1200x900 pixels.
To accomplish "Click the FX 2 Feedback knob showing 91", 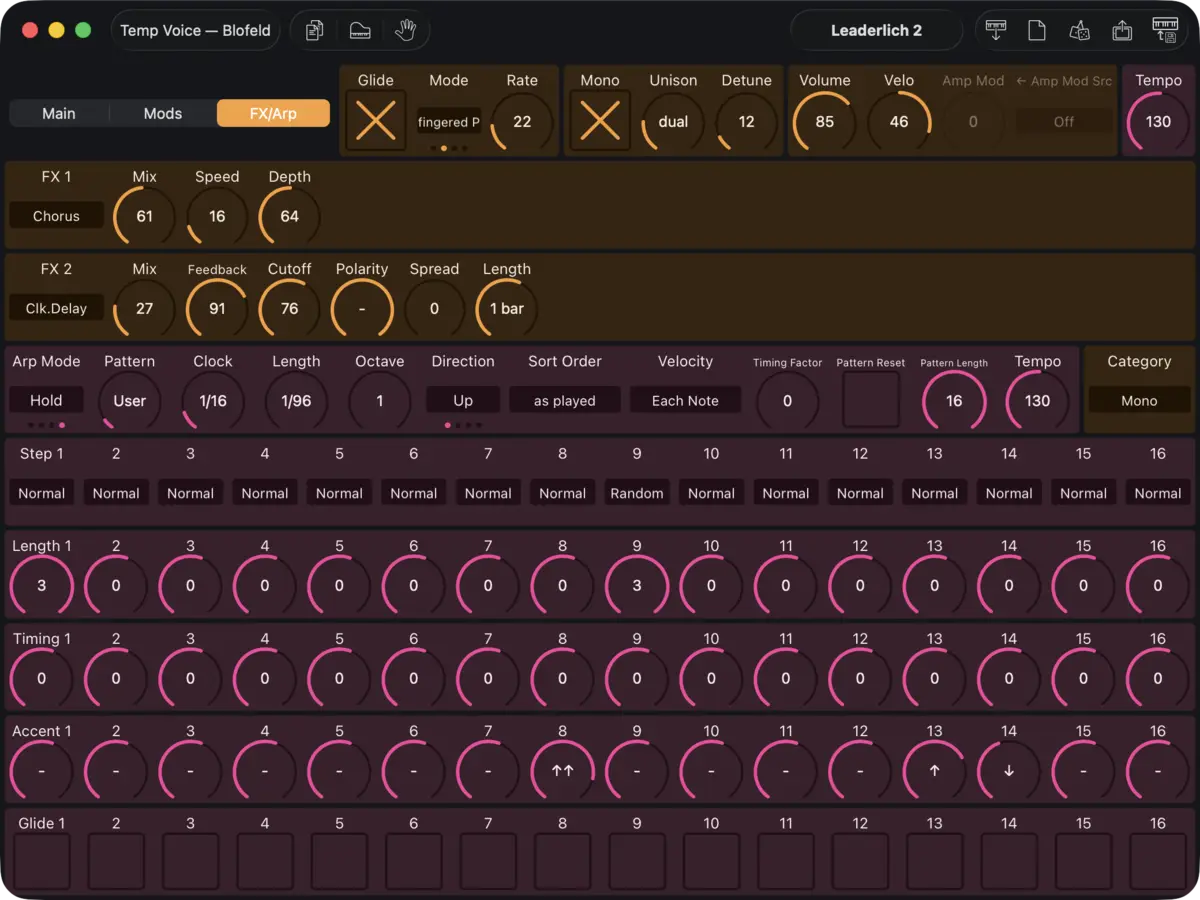I will coord(217,308).
